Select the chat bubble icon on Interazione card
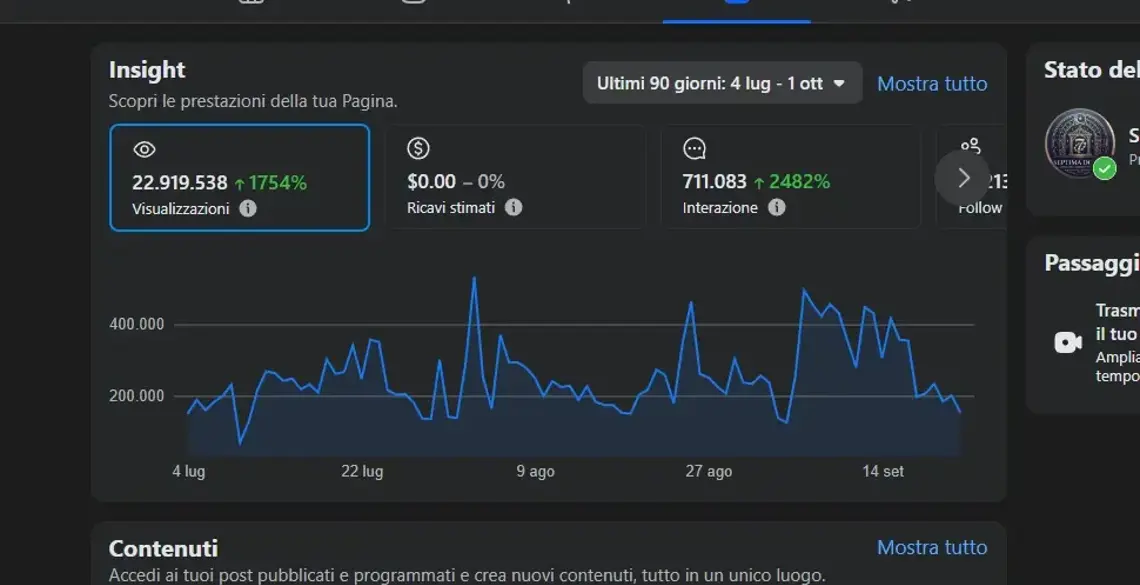 694,149
